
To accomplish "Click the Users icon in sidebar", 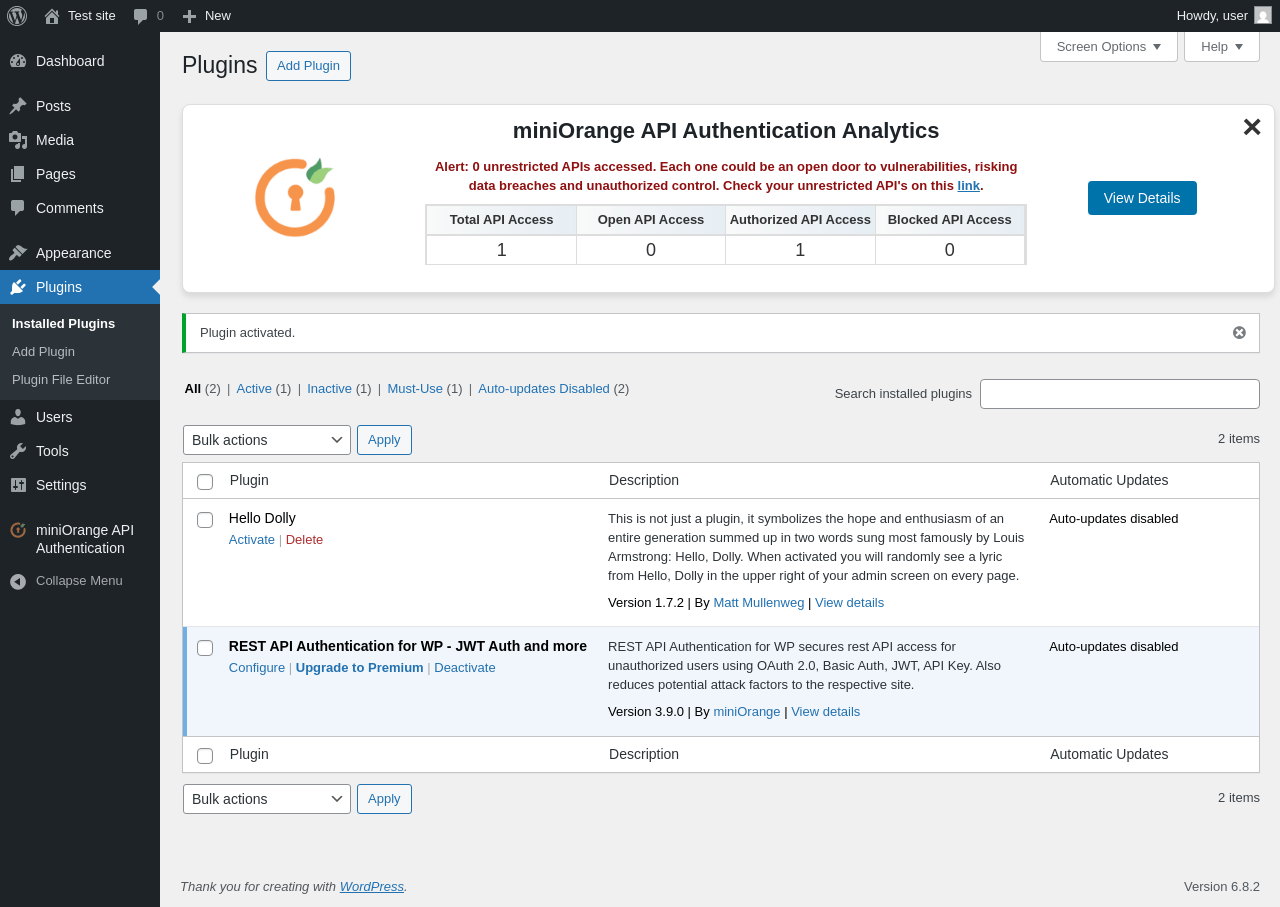I will 18,417.
